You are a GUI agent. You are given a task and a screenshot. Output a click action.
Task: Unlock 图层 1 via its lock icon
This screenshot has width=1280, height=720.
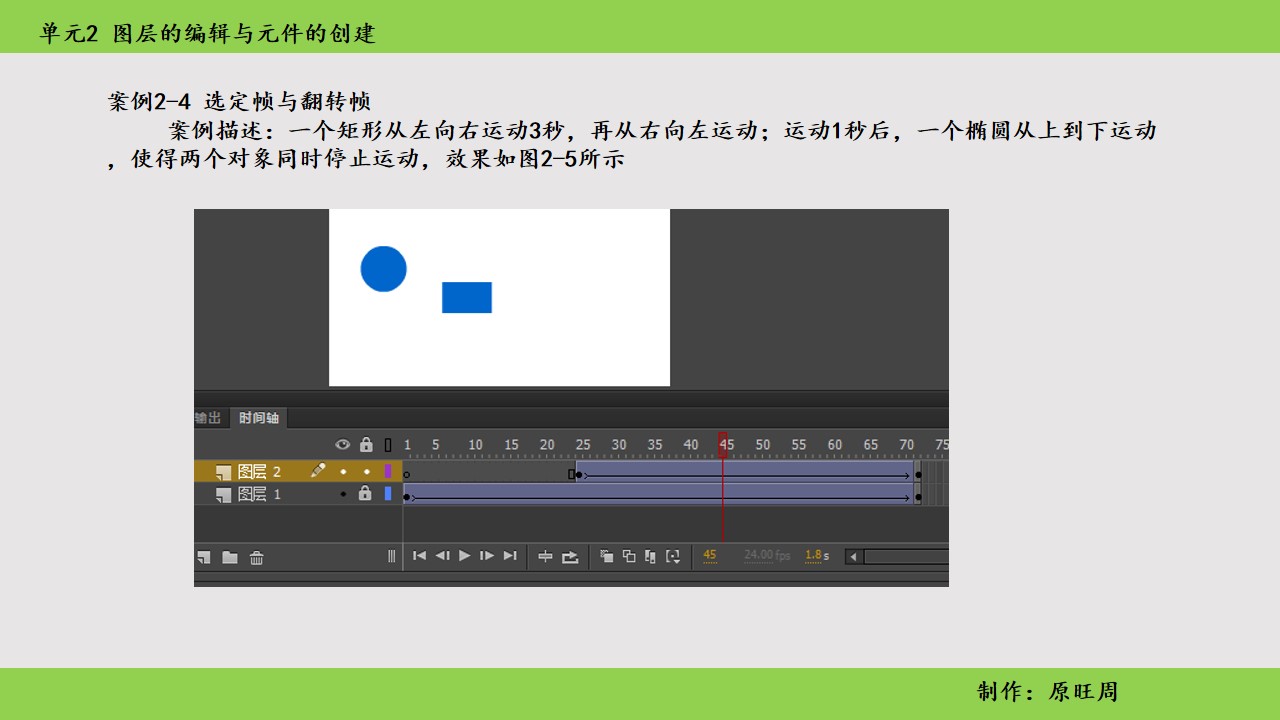point(365,494)
